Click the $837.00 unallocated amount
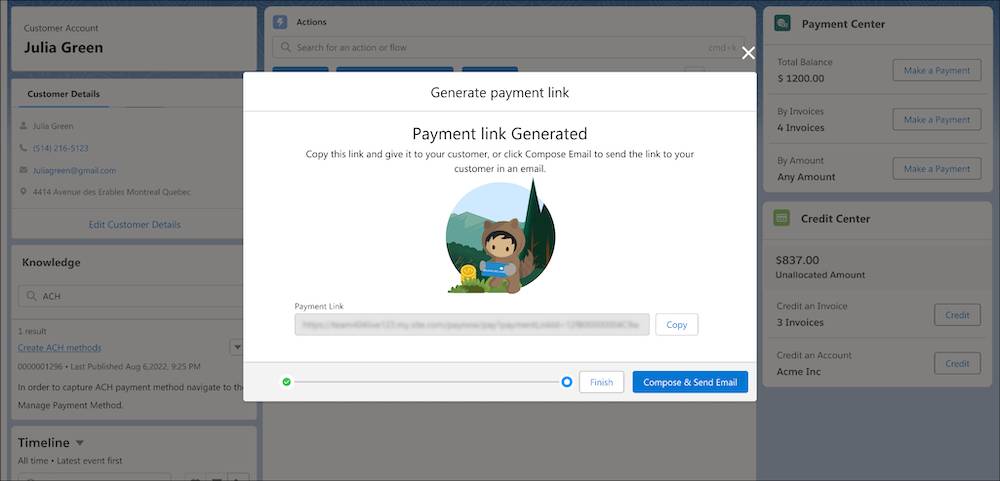 (x=798, y=260)
